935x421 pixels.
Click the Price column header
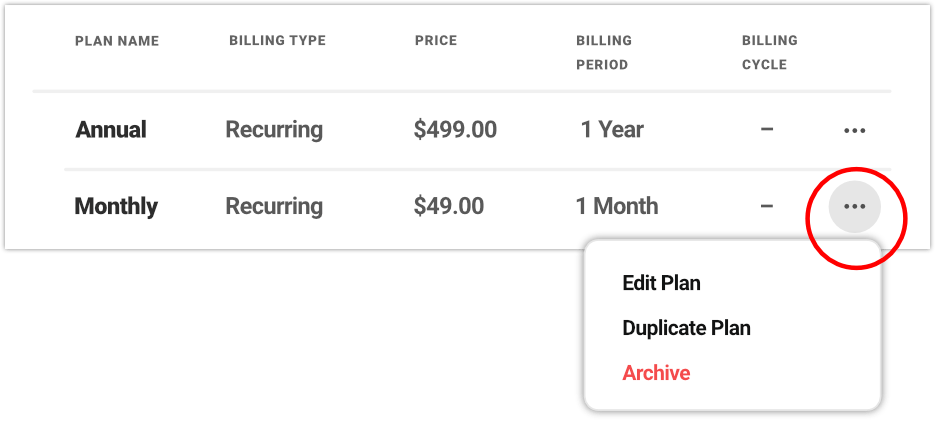[436, 41]
